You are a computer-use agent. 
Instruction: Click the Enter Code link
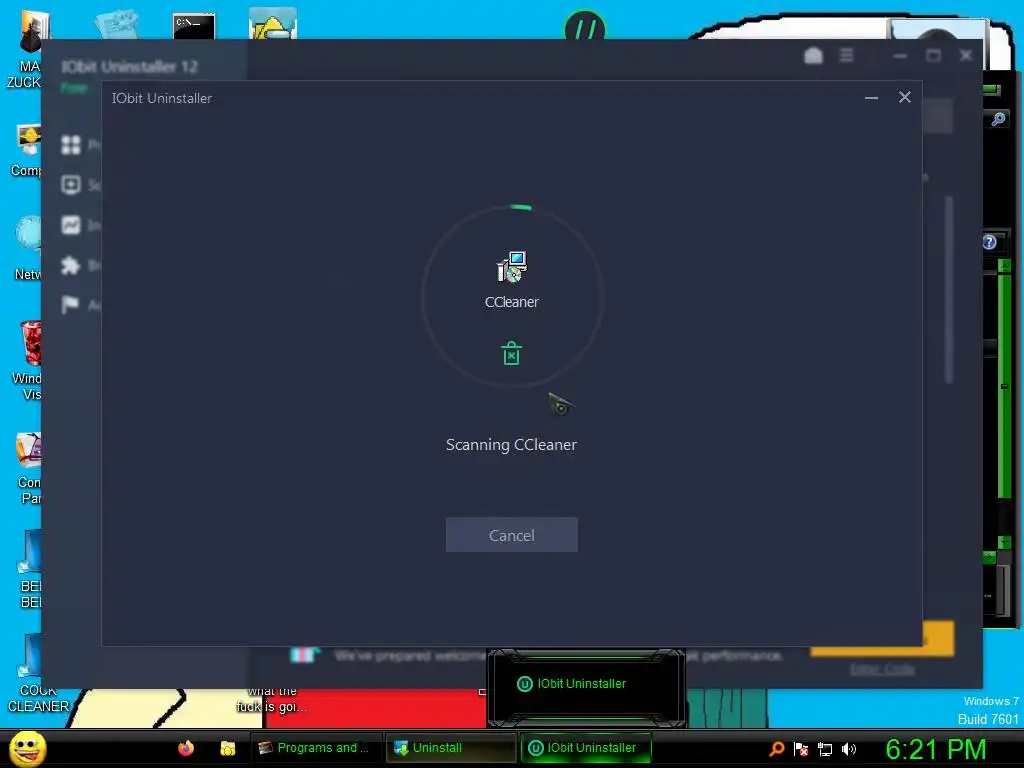tap(882, 669)
